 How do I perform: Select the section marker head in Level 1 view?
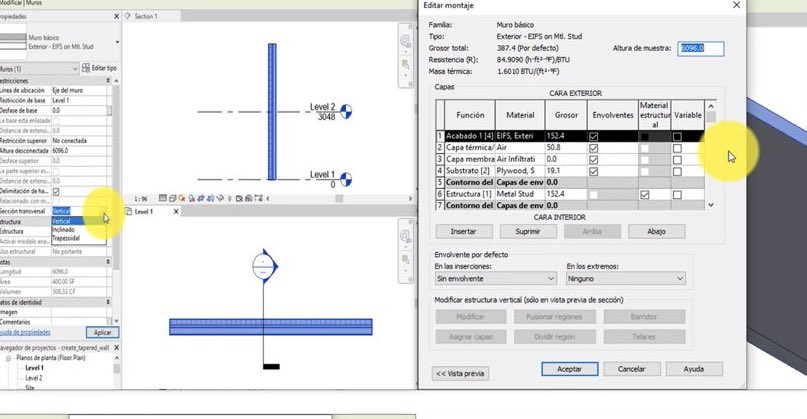pos(265,266)
